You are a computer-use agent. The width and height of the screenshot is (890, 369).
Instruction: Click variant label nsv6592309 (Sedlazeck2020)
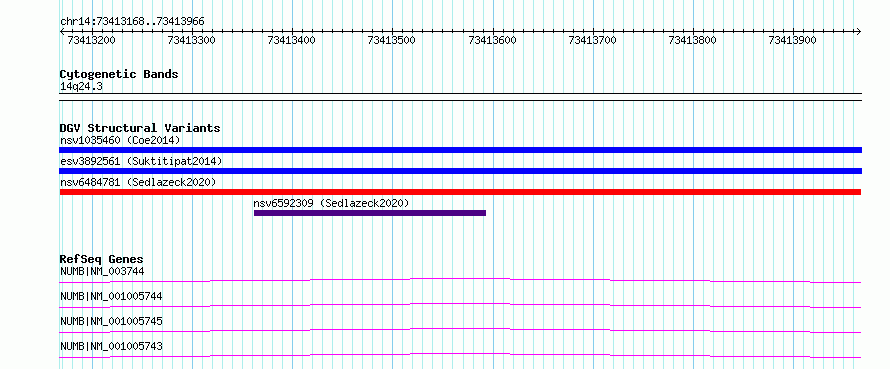(331, 203)
